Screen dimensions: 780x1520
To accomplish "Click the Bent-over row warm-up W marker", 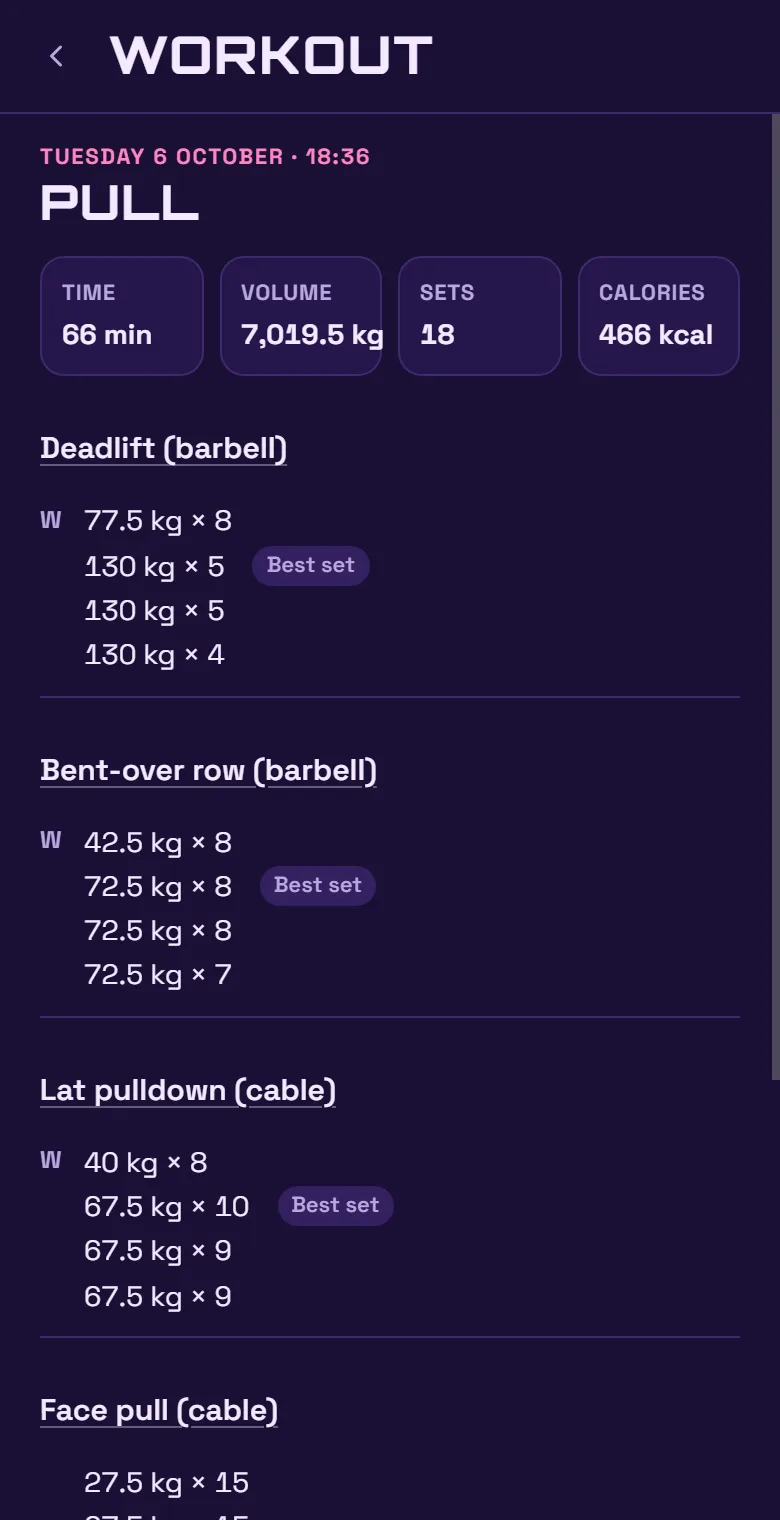I will 51,840.
